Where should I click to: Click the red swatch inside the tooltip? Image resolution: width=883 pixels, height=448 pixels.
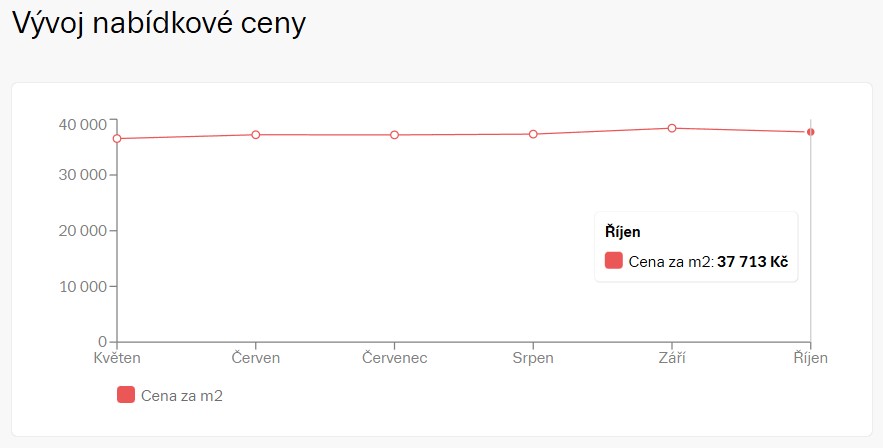(614, 261)
